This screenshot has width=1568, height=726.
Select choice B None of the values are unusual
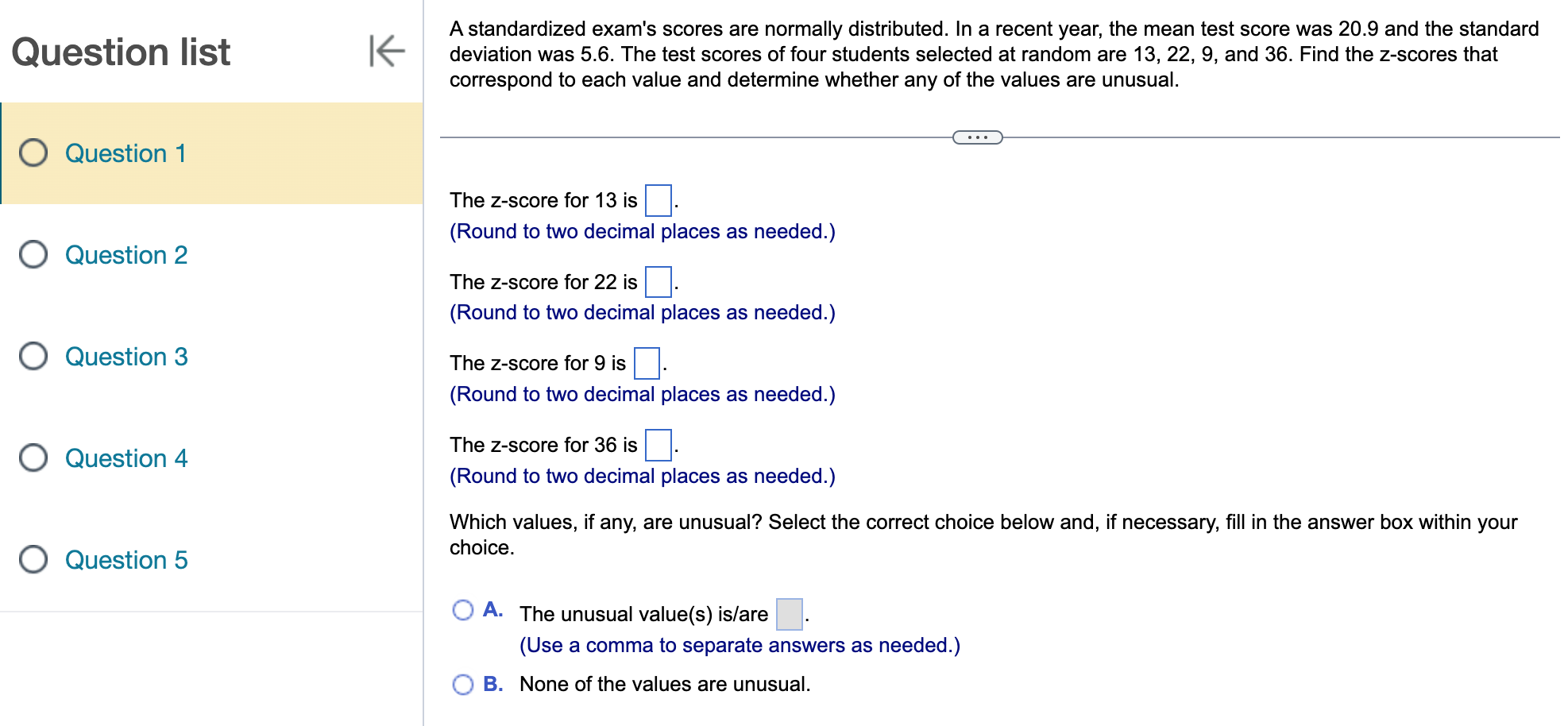click(x=463, y=683)
